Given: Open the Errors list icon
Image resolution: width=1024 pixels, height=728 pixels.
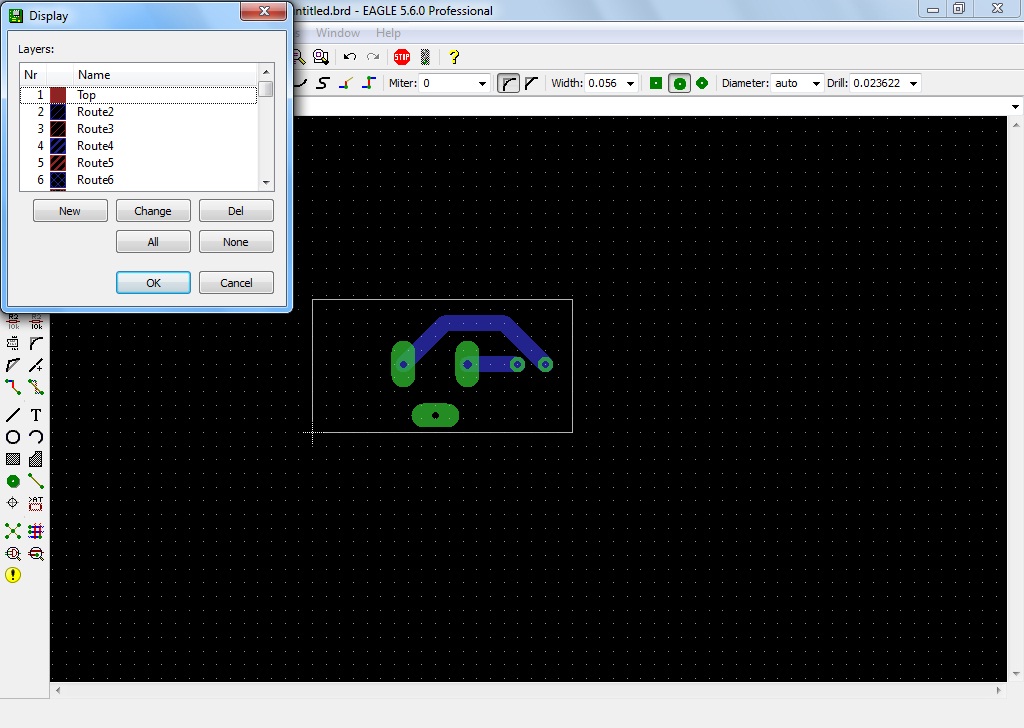Looking at the screenshot, I should click(13, 575).
